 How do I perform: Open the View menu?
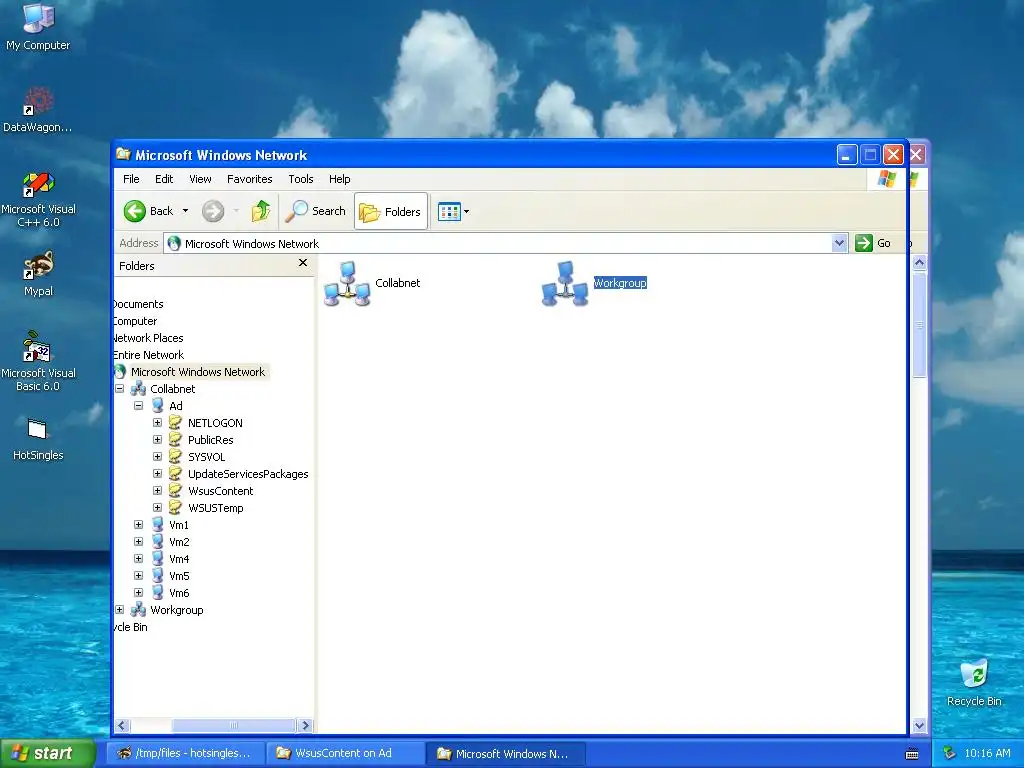[200, 179]
